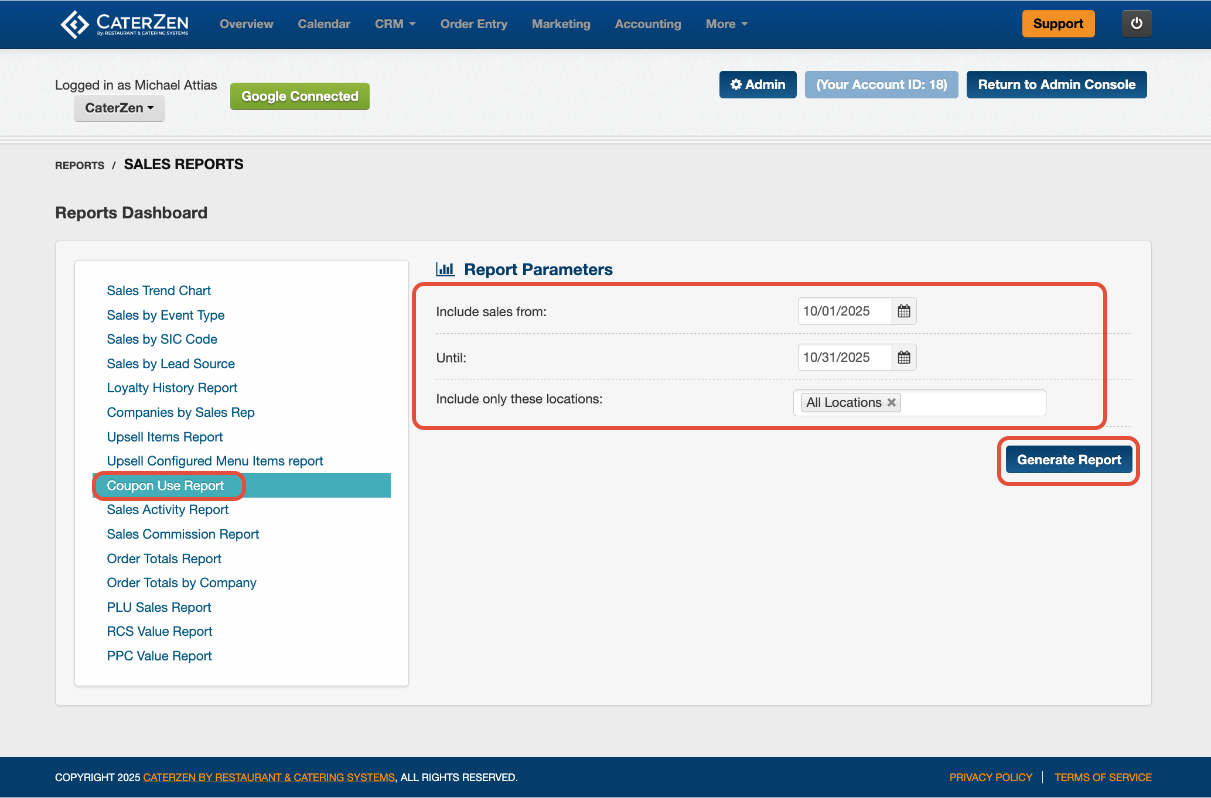Click Google Connected button
This screenshot has height=798, width=1211.
(300, 97)
